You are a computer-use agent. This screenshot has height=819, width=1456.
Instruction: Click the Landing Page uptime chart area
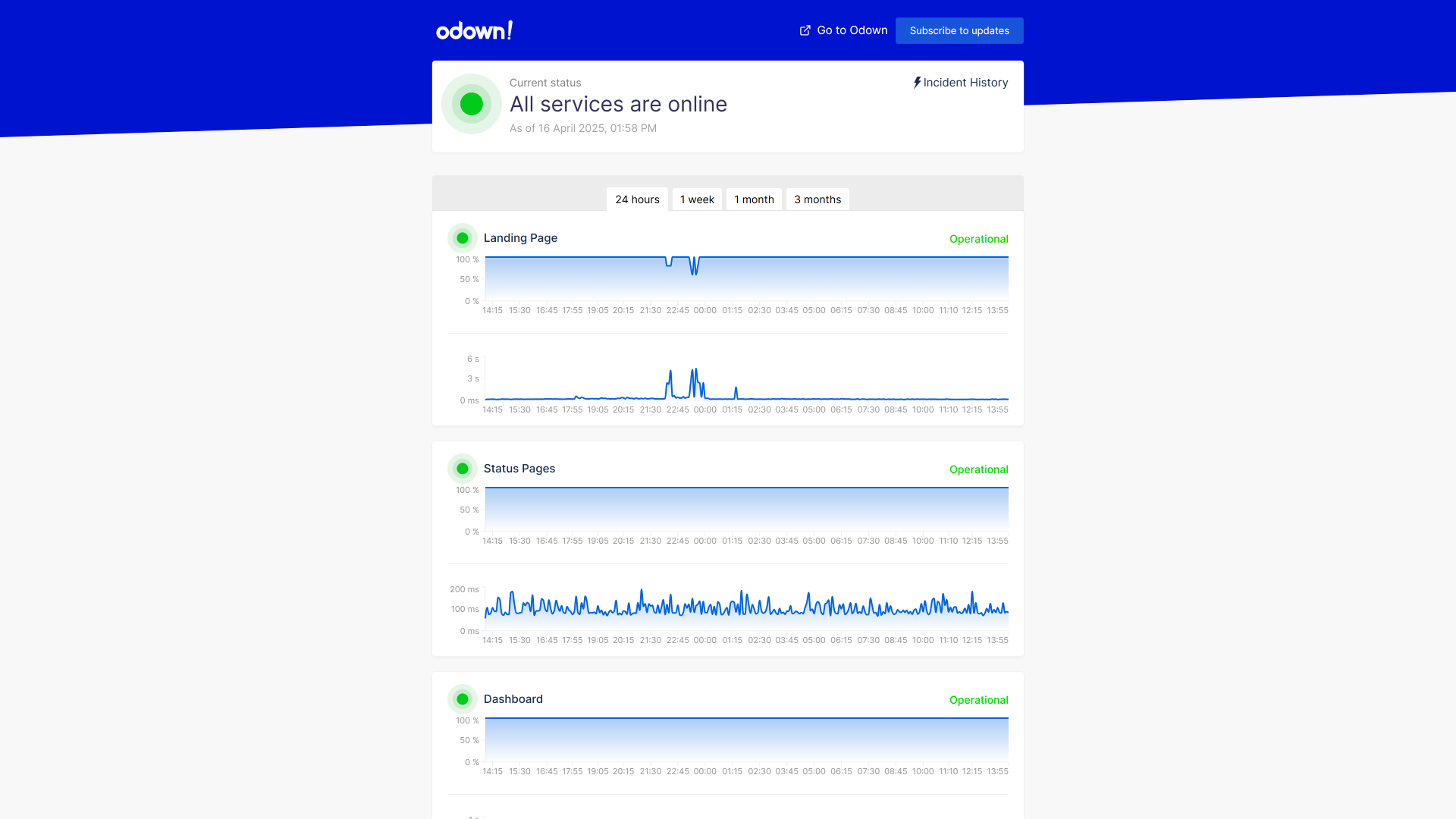pyautogui.click(x=747, y=278)
